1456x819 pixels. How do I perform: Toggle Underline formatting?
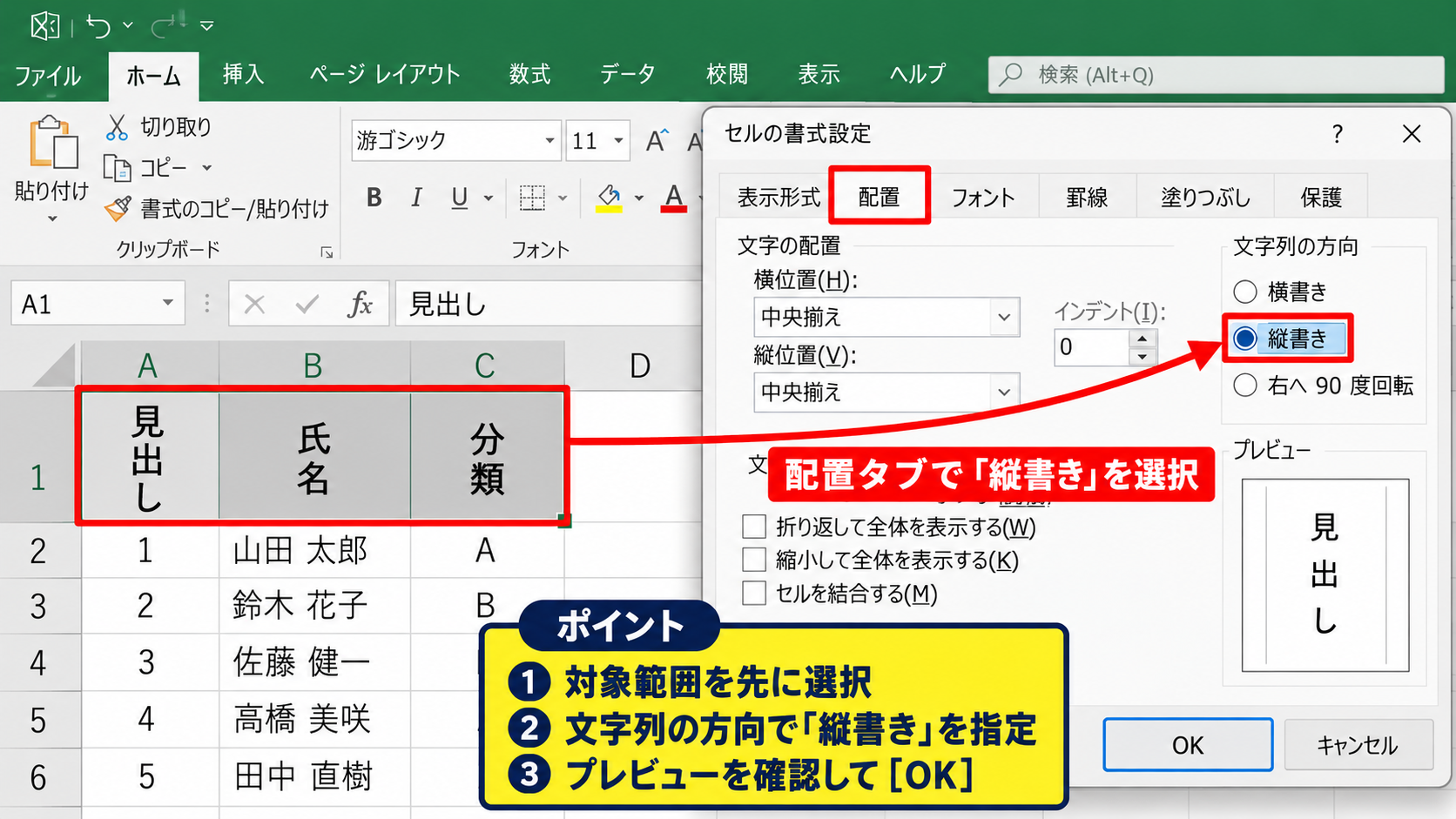(x=460, y=198)
